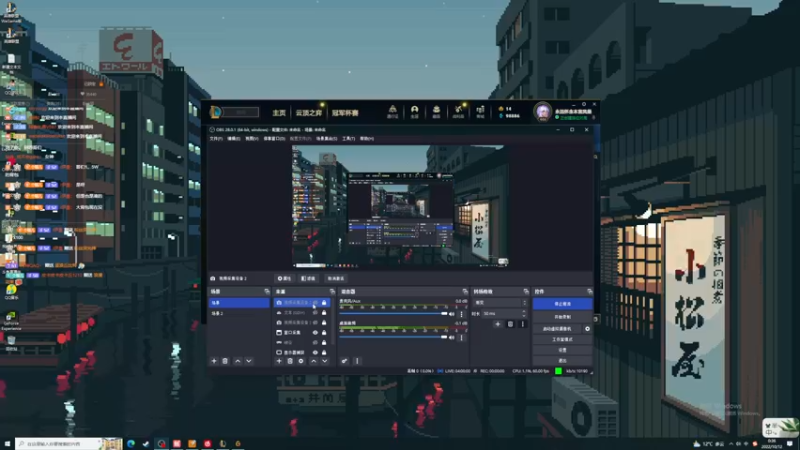Decrease transition duration with down arrow
The image size is (800, 450).
pyautogui.click(x=524, y=315)
